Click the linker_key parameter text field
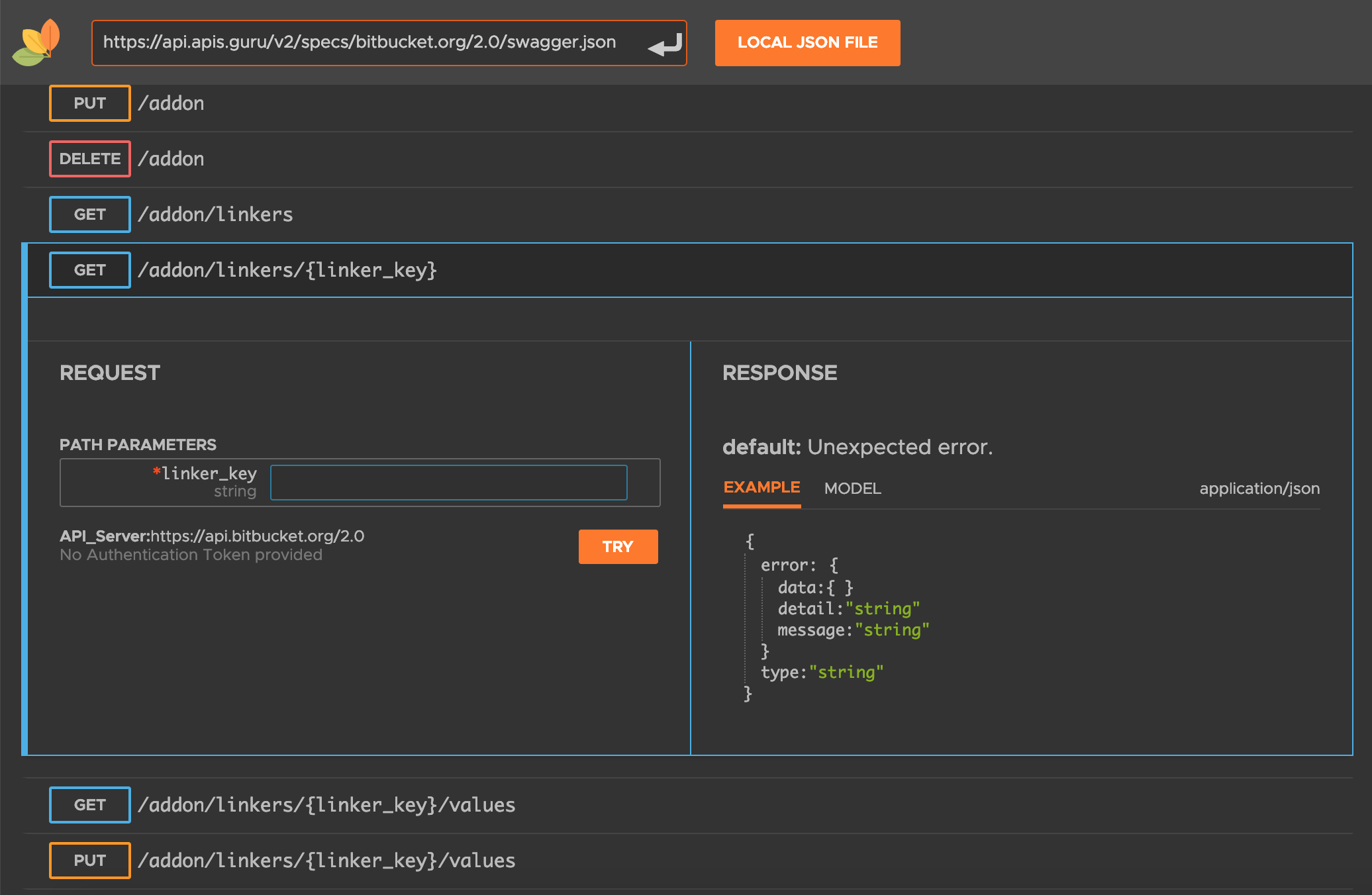The height and width of the screenshot is (895, 1372). (448, 483)
